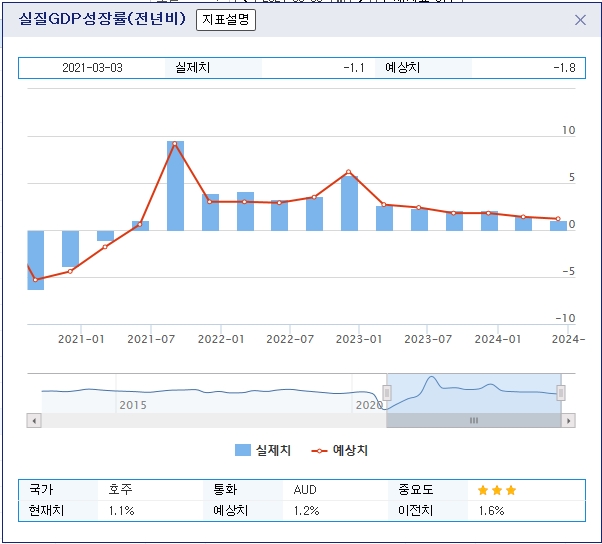
Task: Click the blue 실제치 legend color box
Action: [x=243, y=450]
